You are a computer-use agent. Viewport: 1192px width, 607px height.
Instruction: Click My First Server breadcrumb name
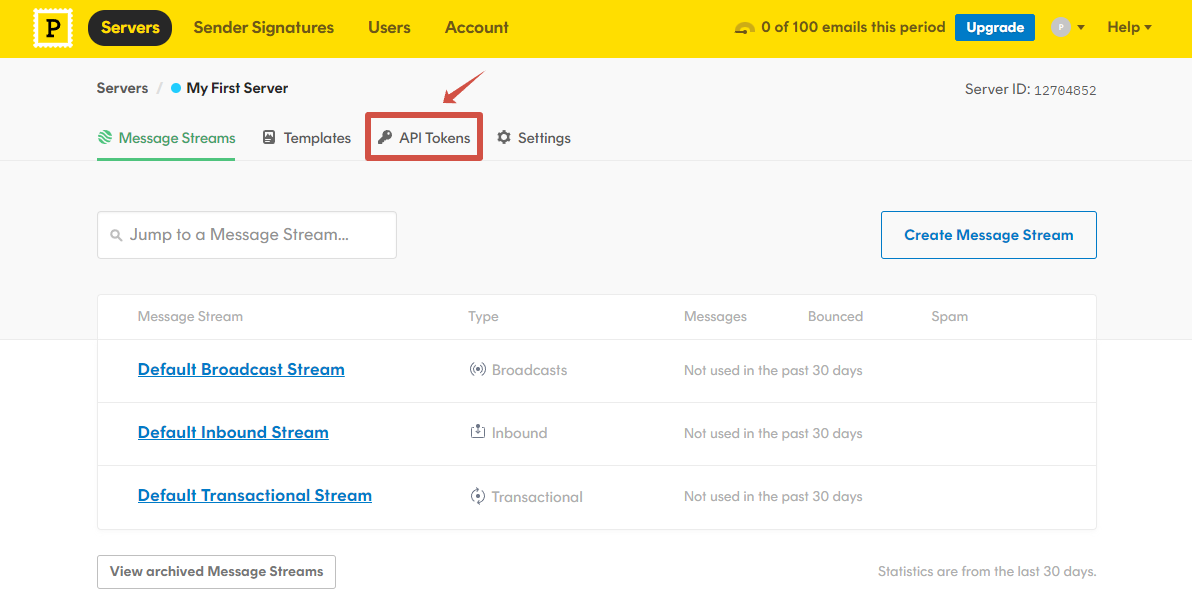[237, 88]
